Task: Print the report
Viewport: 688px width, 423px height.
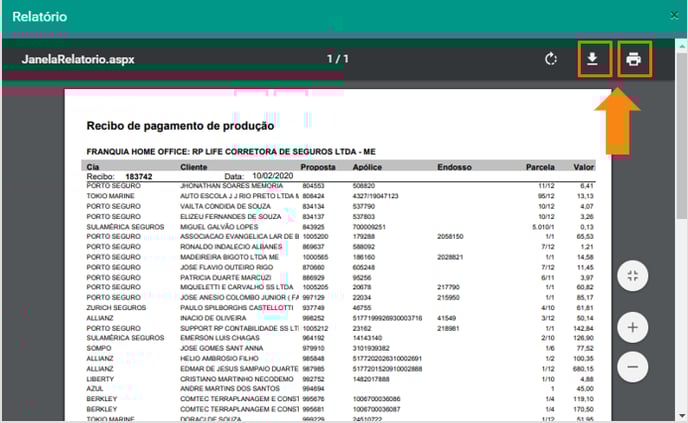Action: pos(633,59)
